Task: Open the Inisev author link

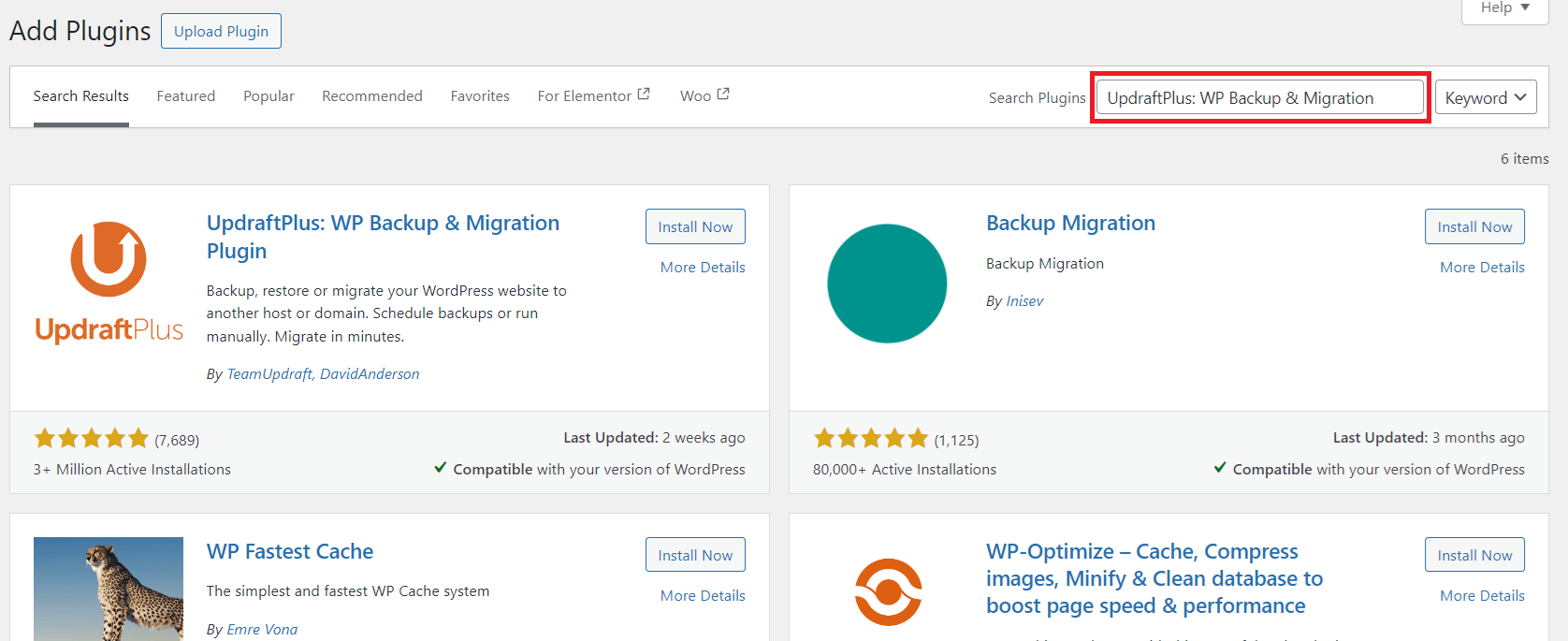Action: (1024, 300)
